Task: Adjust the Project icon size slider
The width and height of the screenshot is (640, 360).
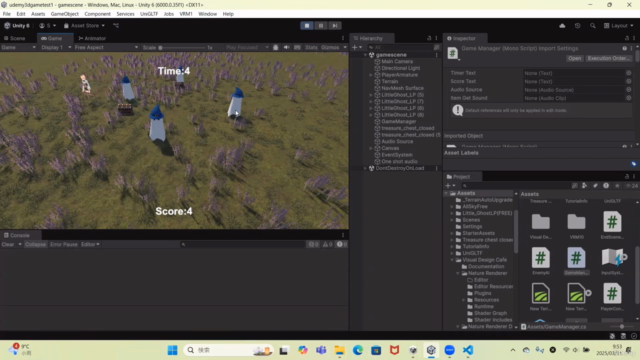Action: pyautogui.click(x=621, y=327)
